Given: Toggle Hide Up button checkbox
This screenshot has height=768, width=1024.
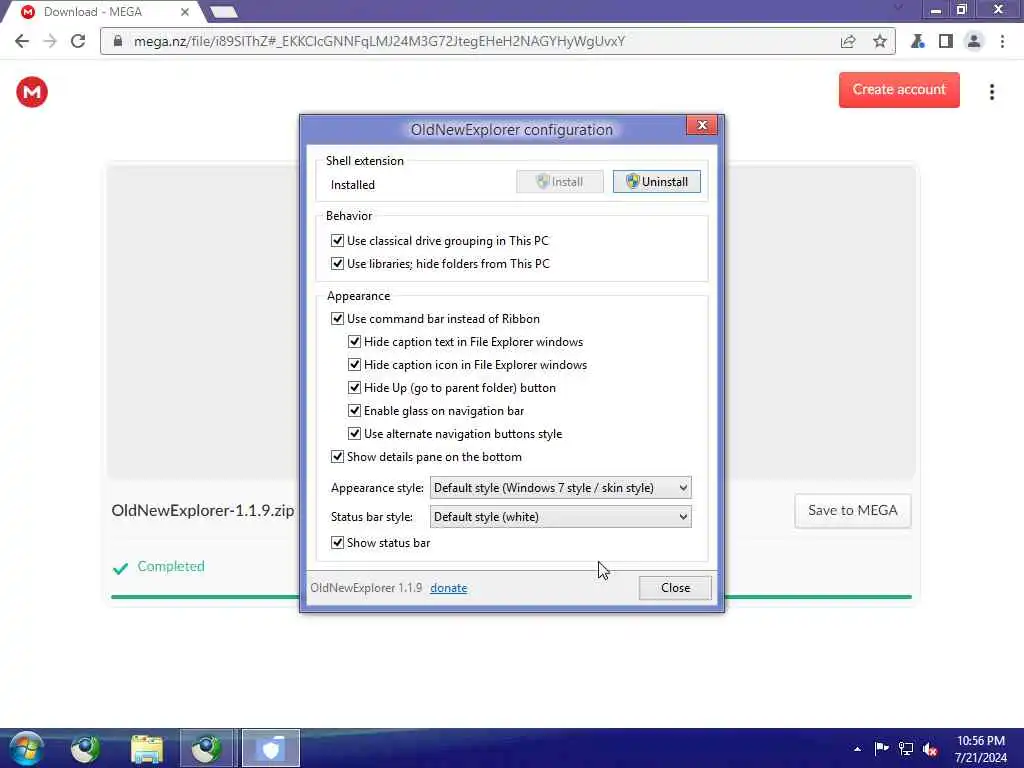Looking at the screenshot, I should pyautogui.click(x=354, y=387).
